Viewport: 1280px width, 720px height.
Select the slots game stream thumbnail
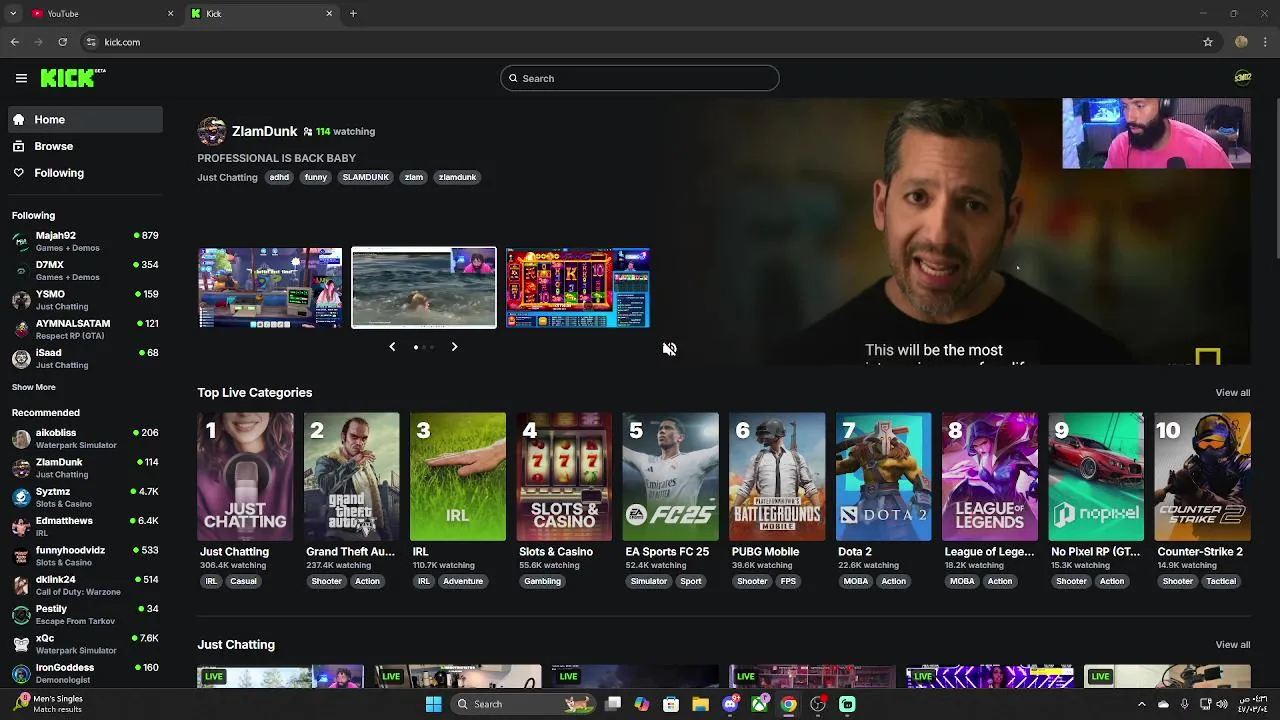577,288
